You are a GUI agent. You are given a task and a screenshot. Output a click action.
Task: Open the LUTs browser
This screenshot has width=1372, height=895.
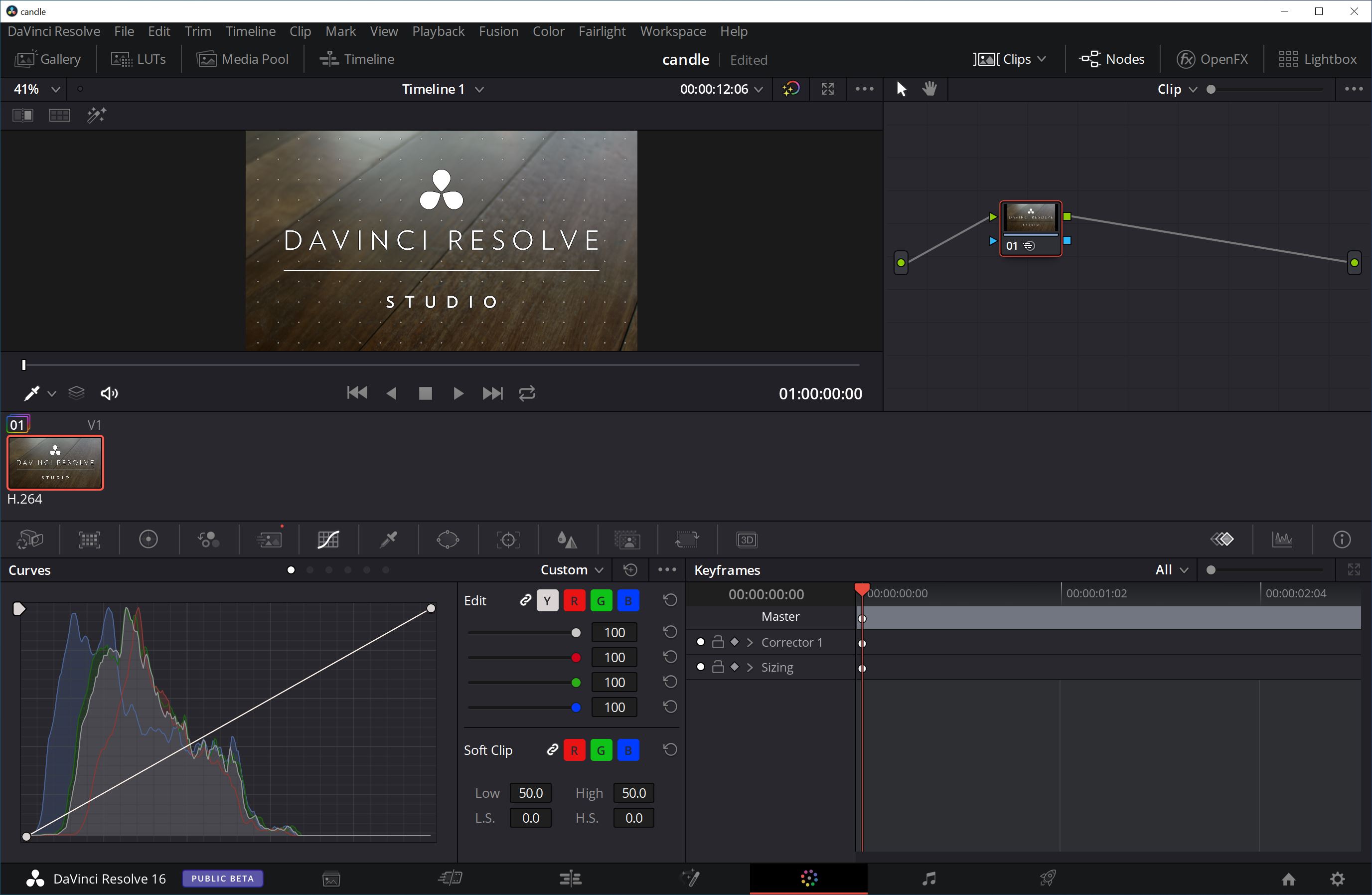coord(139,59)
